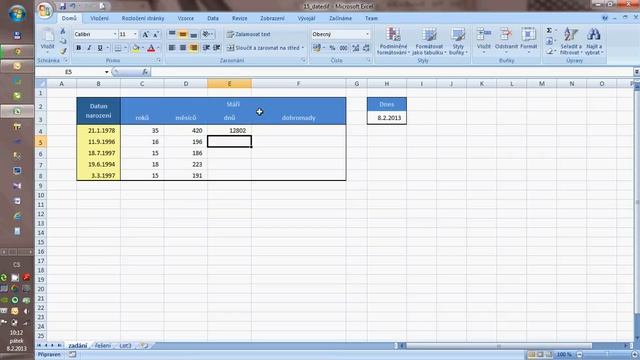Increase the font size with the larger A icon
The width and height of the screenshot is (640, 360).
(x=145, y=34)
